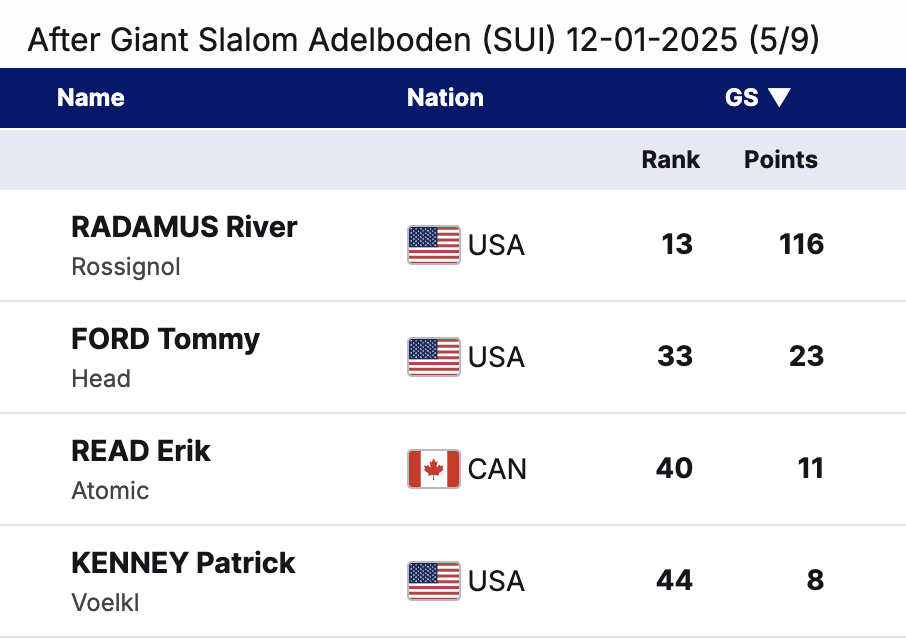
Task: Click the Voelkl brand under Kenney
Action: (x=105, y=603)
